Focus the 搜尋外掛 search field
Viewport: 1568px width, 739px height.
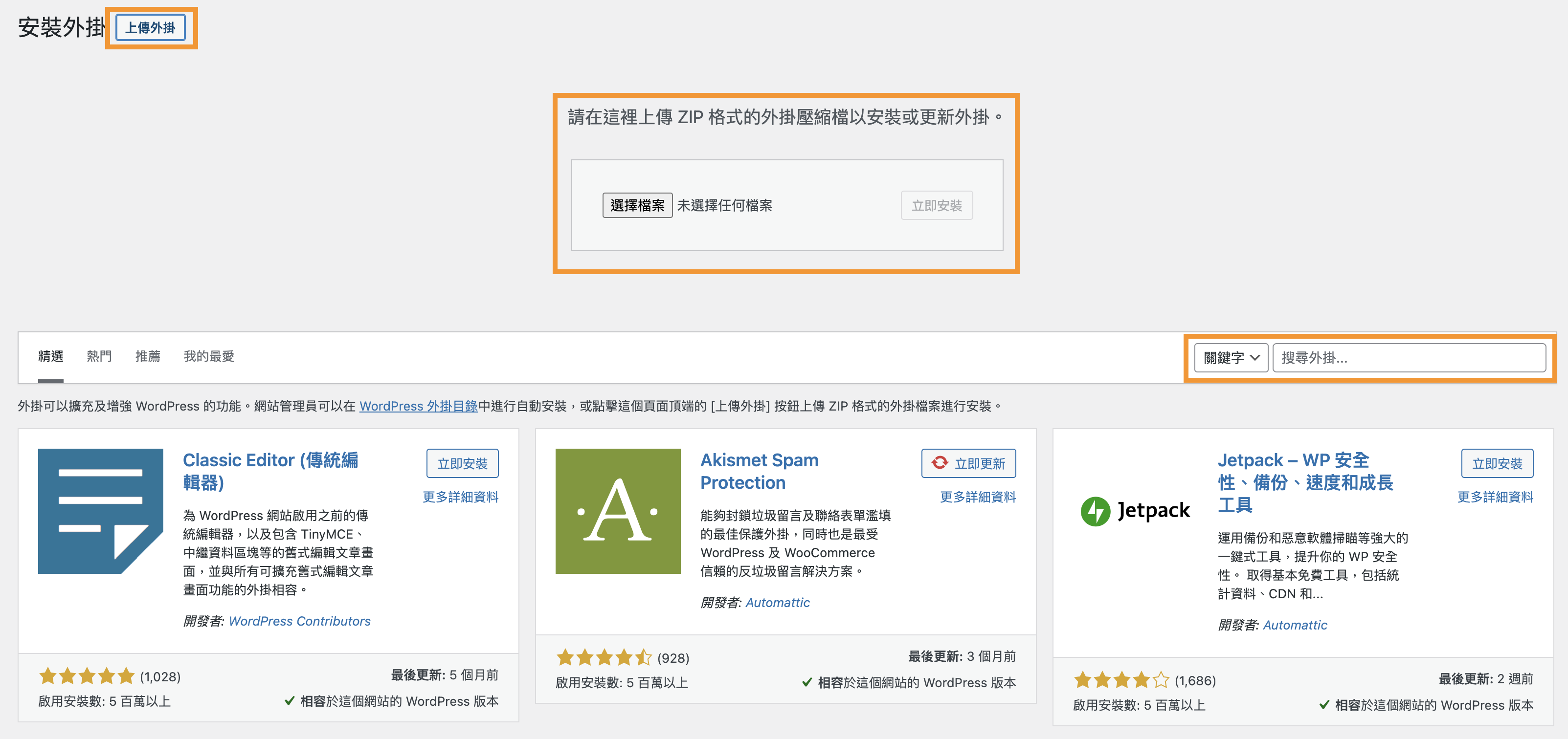point(1409,358)
